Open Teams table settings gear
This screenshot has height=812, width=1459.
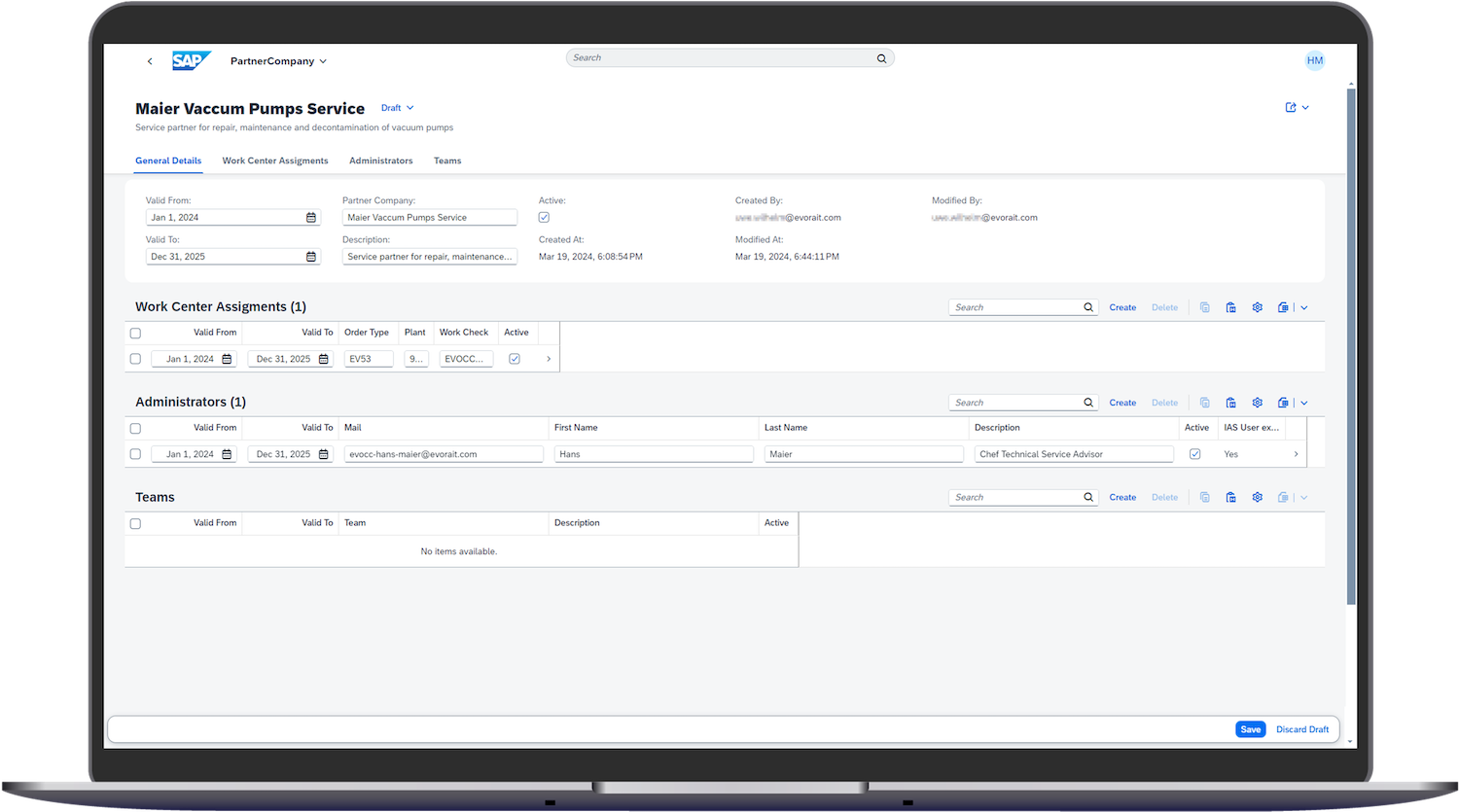coord(1257,497)
